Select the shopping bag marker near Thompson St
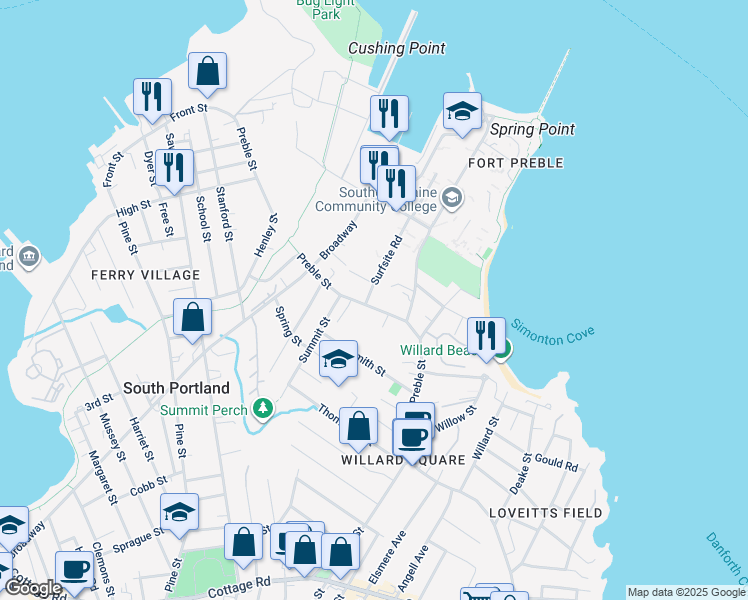748x600 pixels. [358, 426]
